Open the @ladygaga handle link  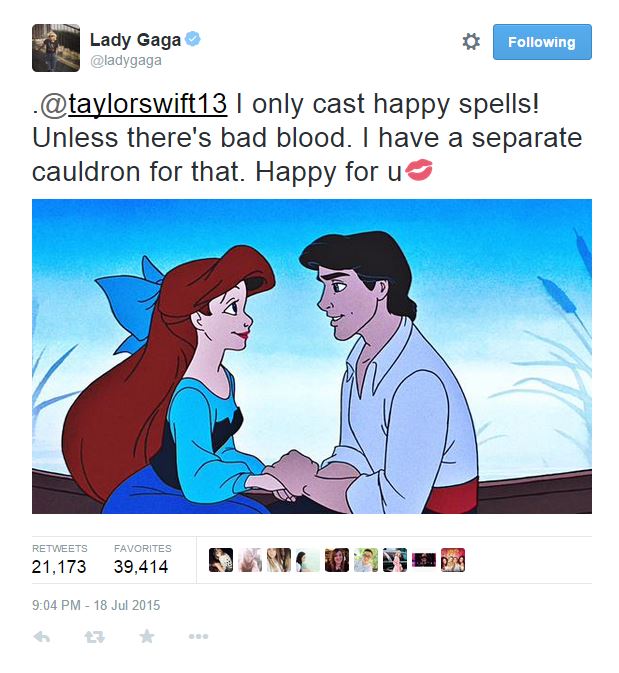(126, 61)
